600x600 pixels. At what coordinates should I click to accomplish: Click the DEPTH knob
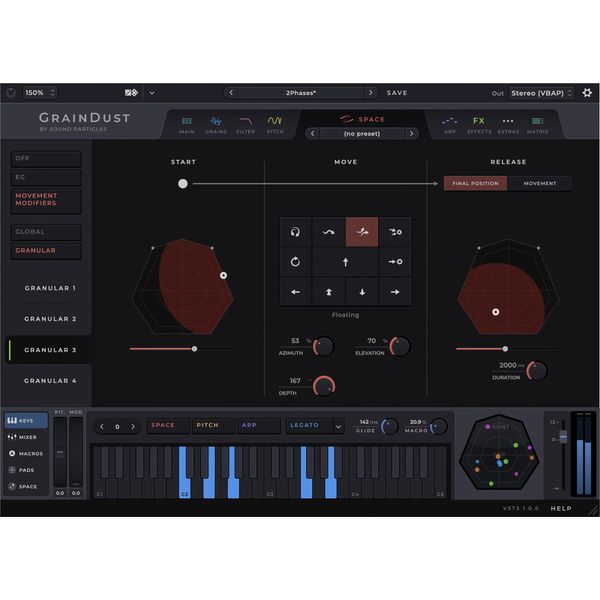tap(324, 386)
